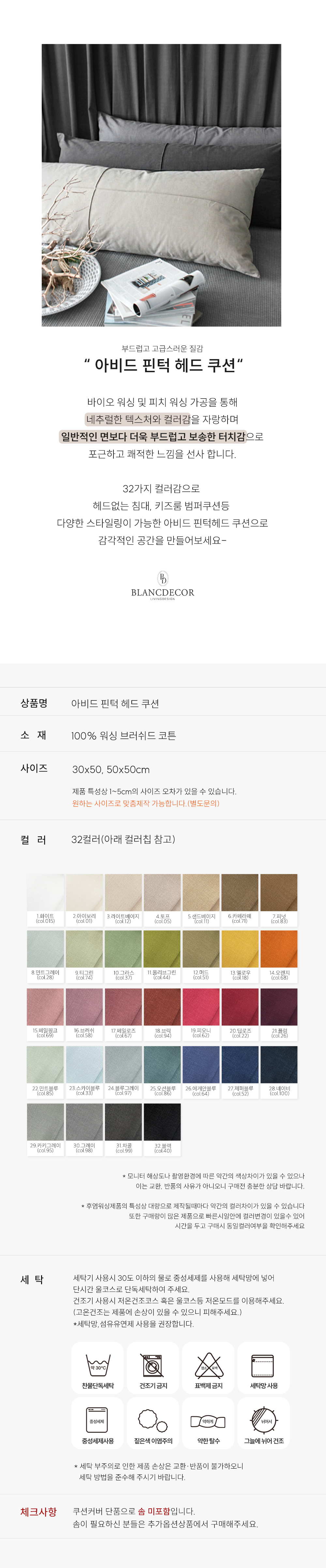Choose the navy color swatch (col.100)
Screen dimensions: 326x1568
click(279, 1064)
